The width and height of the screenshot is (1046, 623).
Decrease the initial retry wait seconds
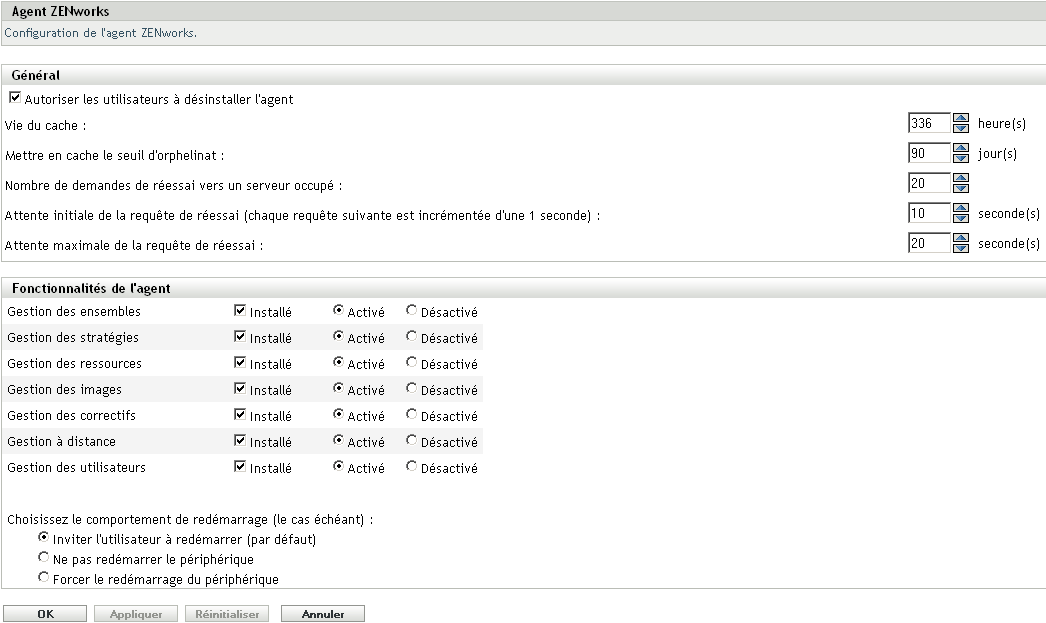(960, 217)
